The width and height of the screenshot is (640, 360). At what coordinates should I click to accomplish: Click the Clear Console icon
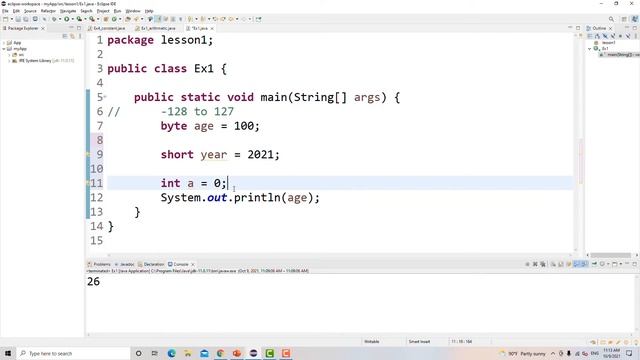pos(553,264)
